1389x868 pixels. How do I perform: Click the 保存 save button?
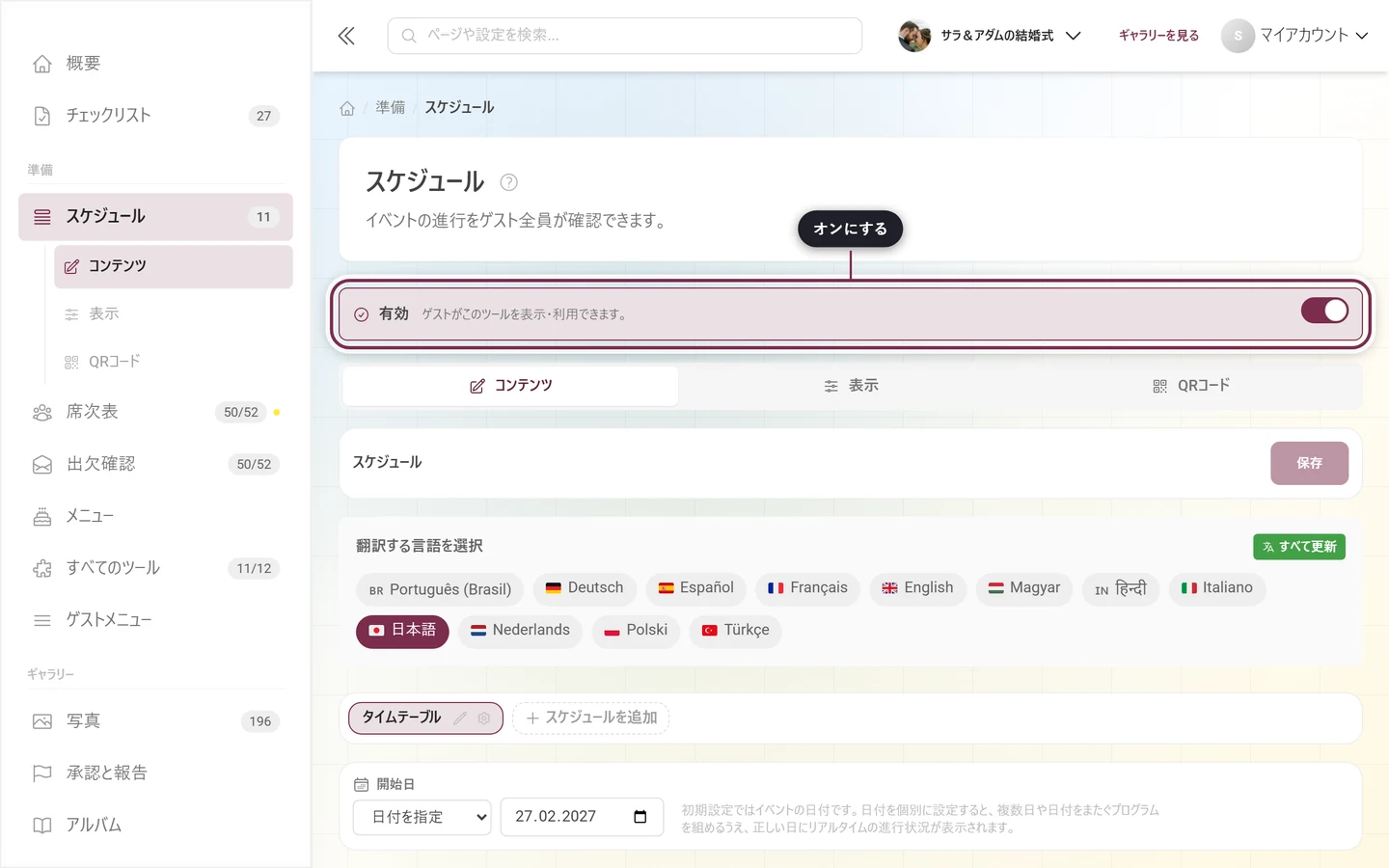tap(1309, 463)
